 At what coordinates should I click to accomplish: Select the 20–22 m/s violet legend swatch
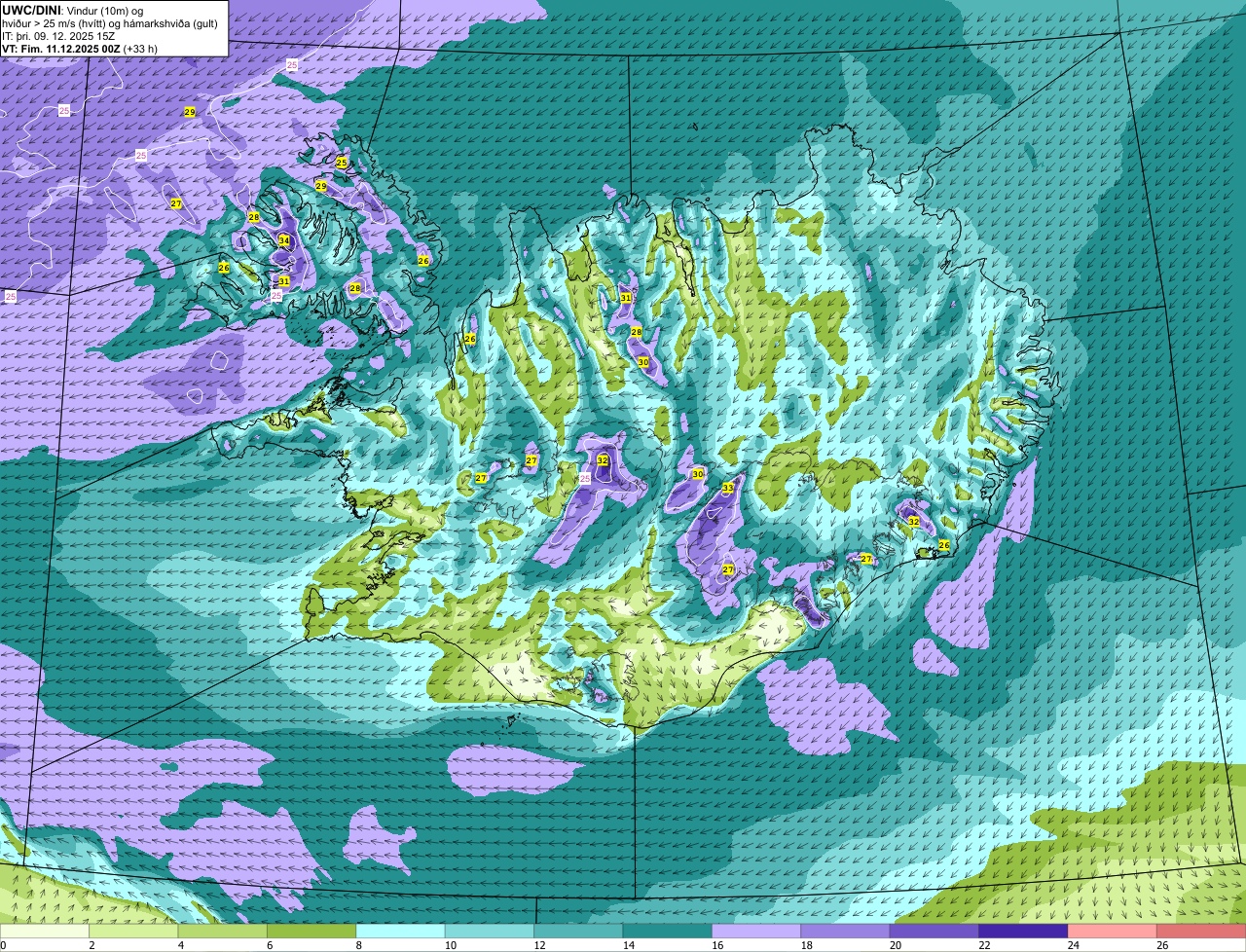(x=934, y=931)
